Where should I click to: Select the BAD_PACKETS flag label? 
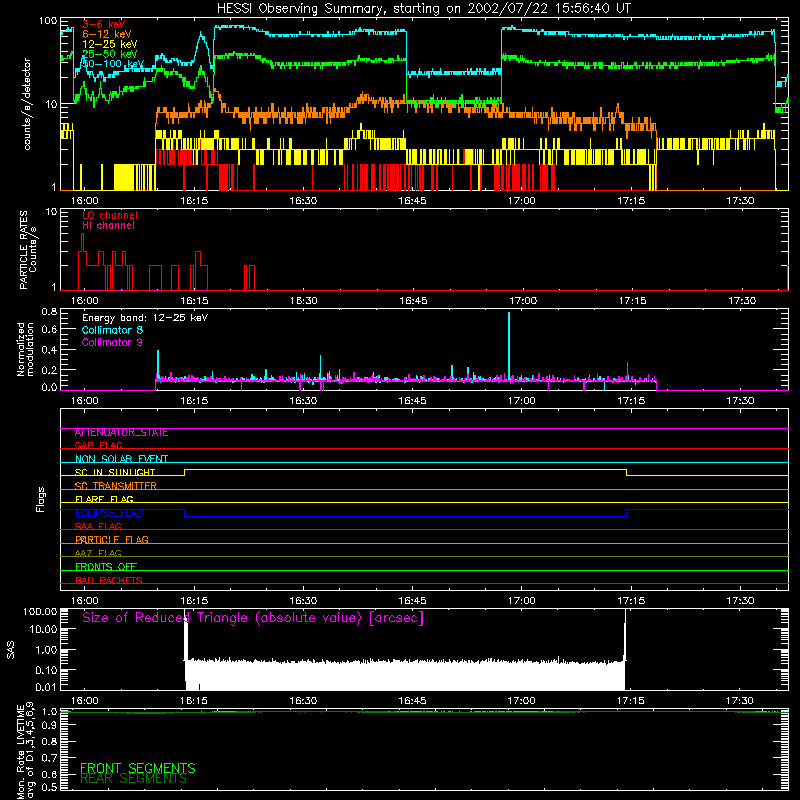pyautogui.click(x=109, y=580)
